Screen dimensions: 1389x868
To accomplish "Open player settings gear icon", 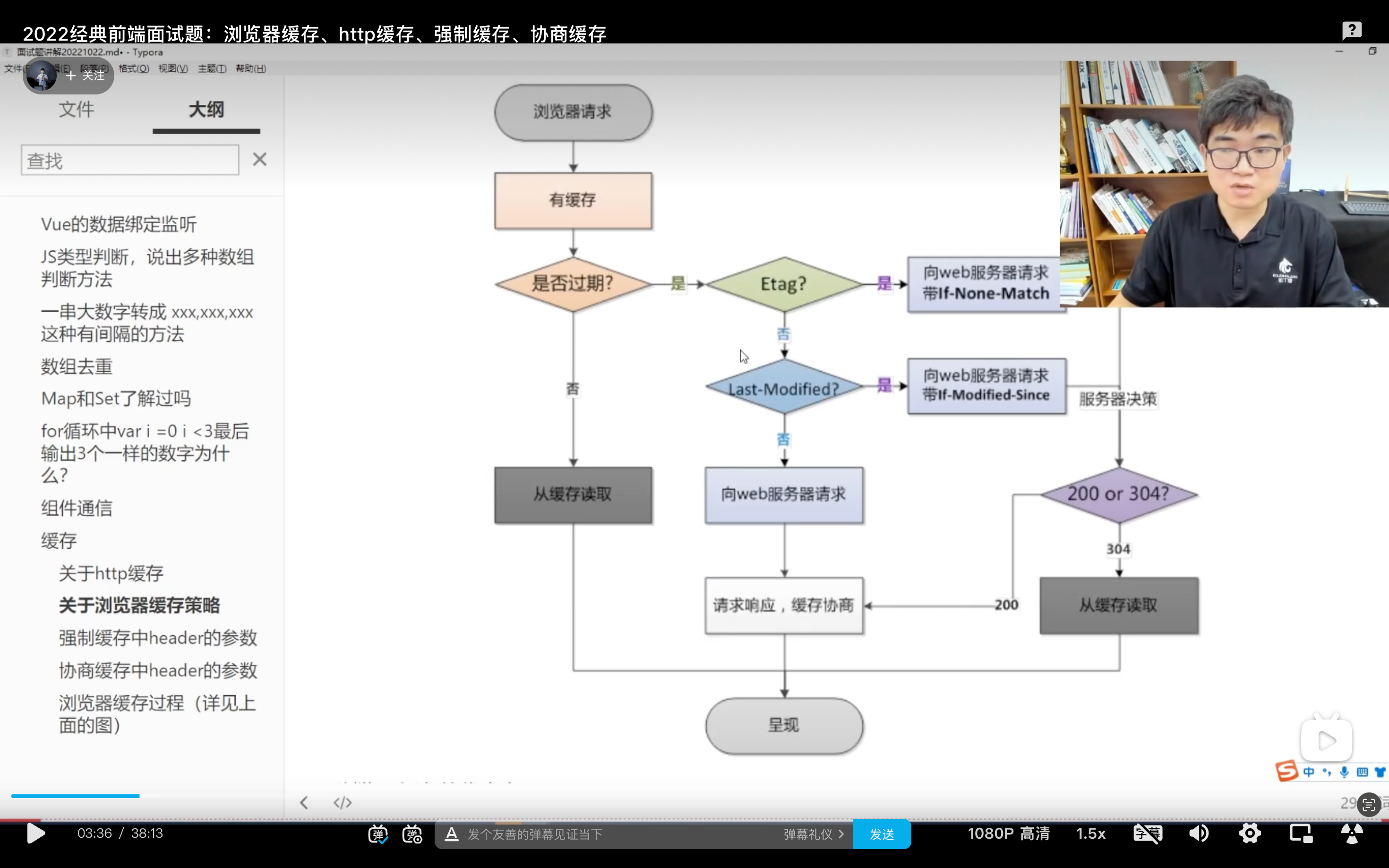I will (x=1250, y=833).
